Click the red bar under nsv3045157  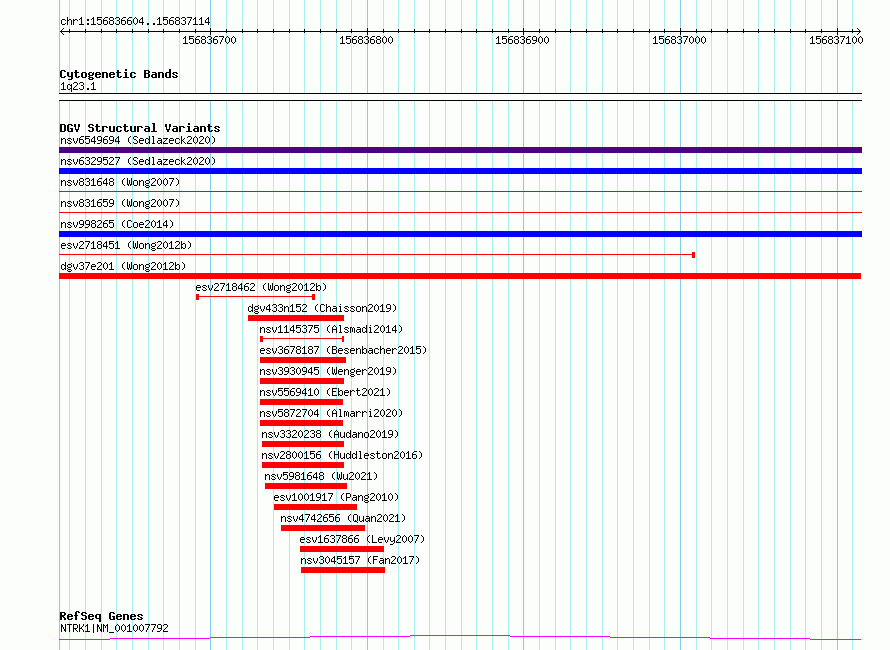tap(343, 570)
